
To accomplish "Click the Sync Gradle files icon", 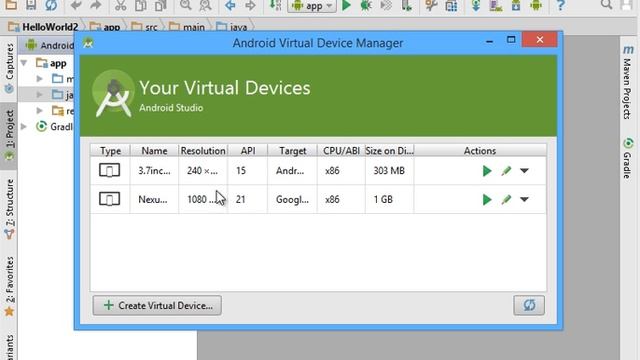I will [x=476, y=5].
